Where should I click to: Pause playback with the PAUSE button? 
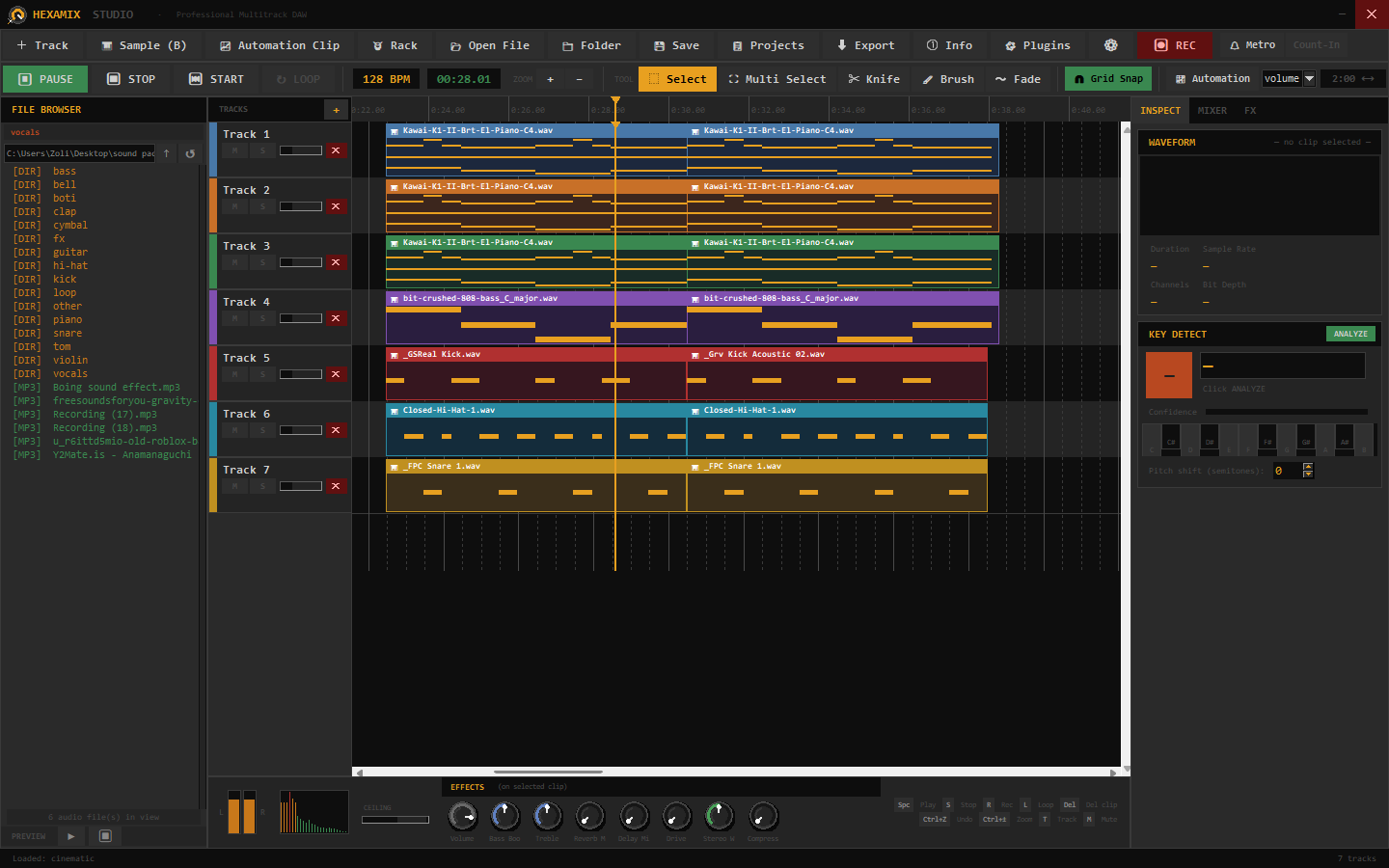click(x=45, y=79)
